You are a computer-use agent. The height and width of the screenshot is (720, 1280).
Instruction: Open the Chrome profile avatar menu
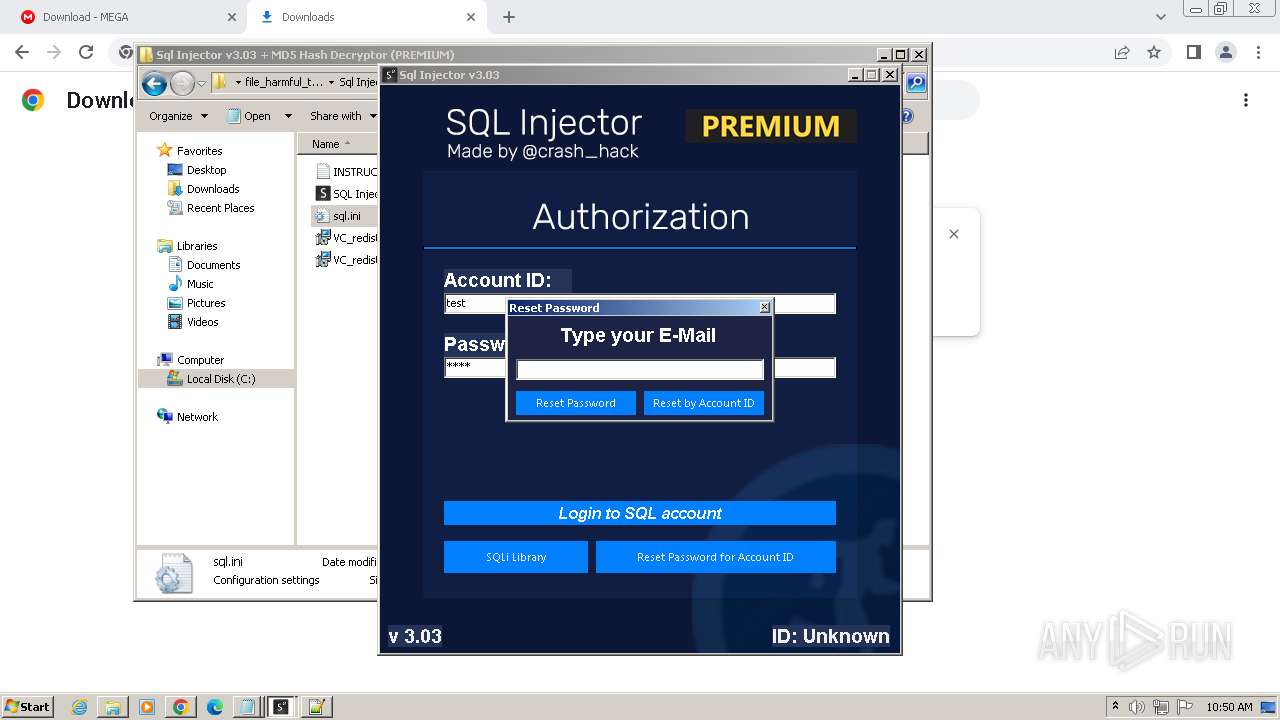click(1225, 53)
